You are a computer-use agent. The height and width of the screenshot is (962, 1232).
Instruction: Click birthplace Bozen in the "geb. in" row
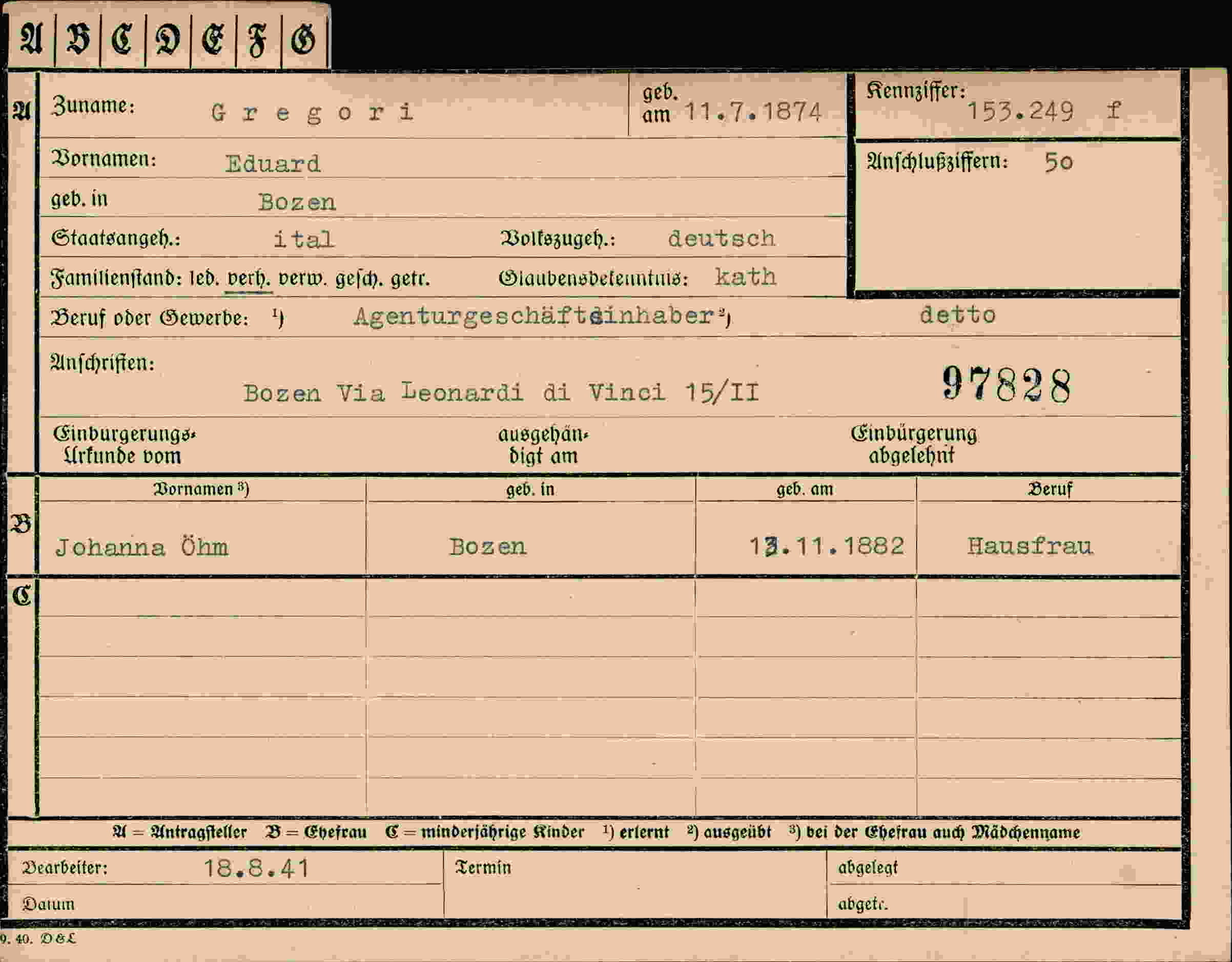point(297,202)
